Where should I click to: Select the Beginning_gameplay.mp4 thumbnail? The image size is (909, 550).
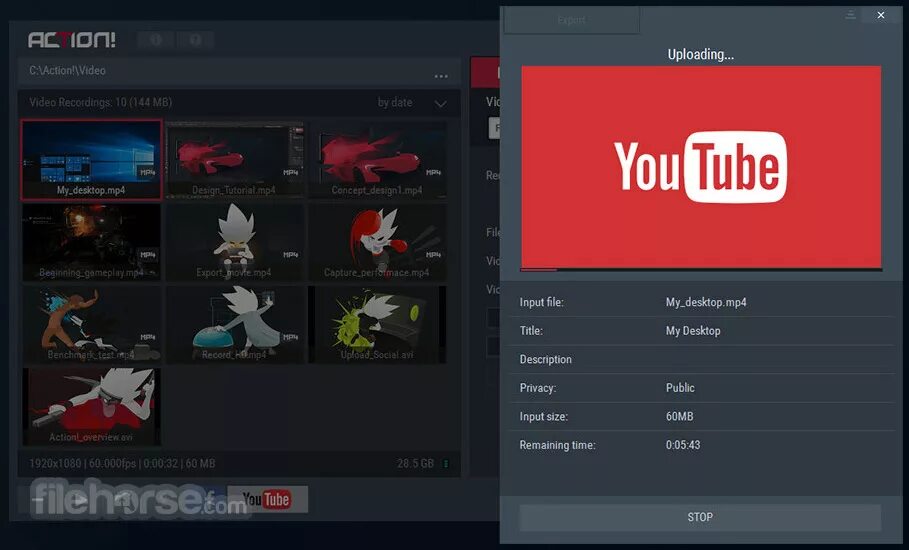pyautogui.click(x=92, y=242)
